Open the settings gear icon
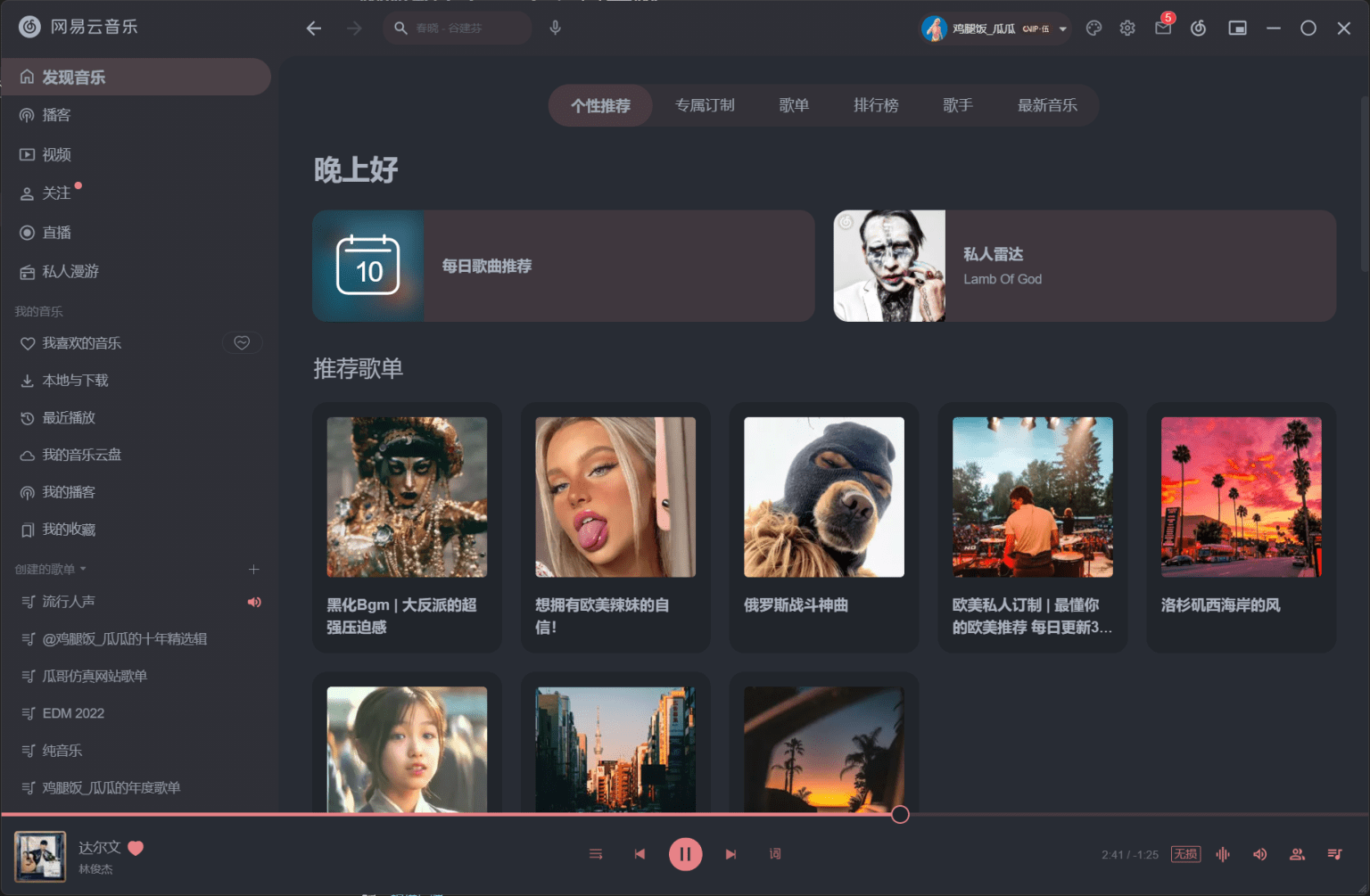Screen dimensions: 1370x896 (x=1127, y=29)
